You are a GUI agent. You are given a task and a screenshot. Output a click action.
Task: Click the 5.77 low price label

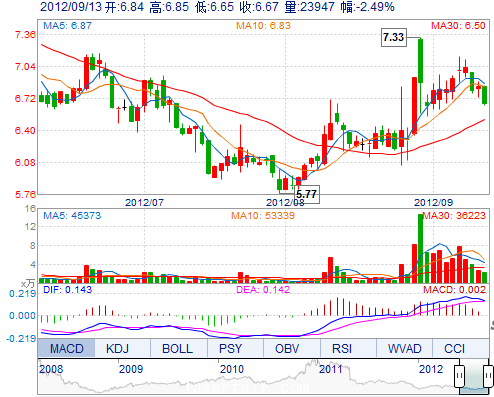click(307, 194)
